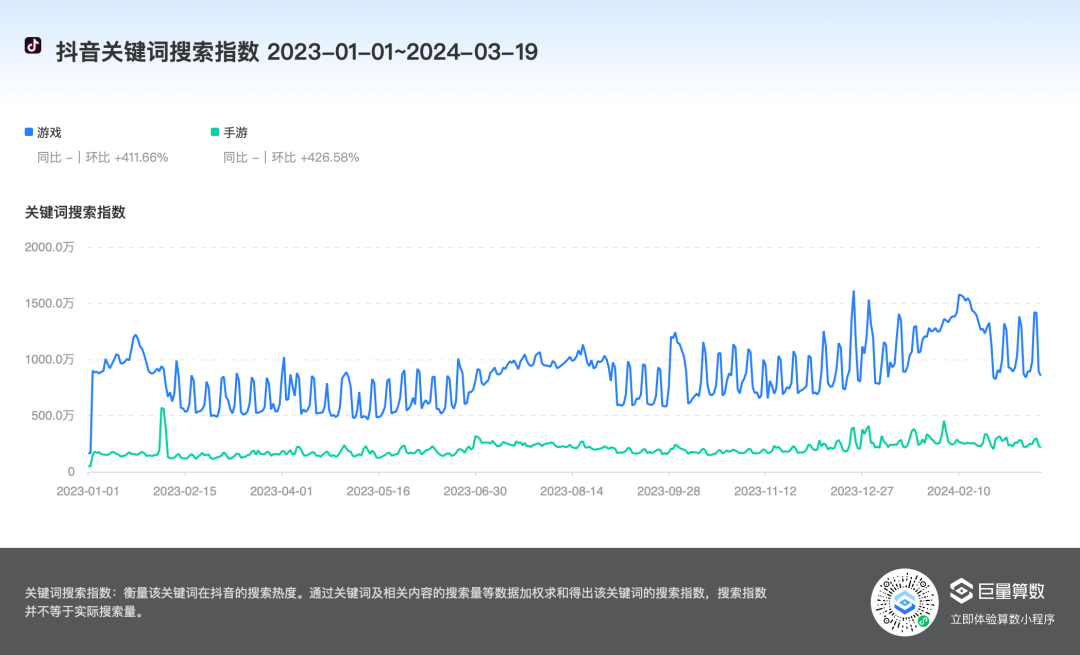Click the QR code in the footer

(904, 602)
